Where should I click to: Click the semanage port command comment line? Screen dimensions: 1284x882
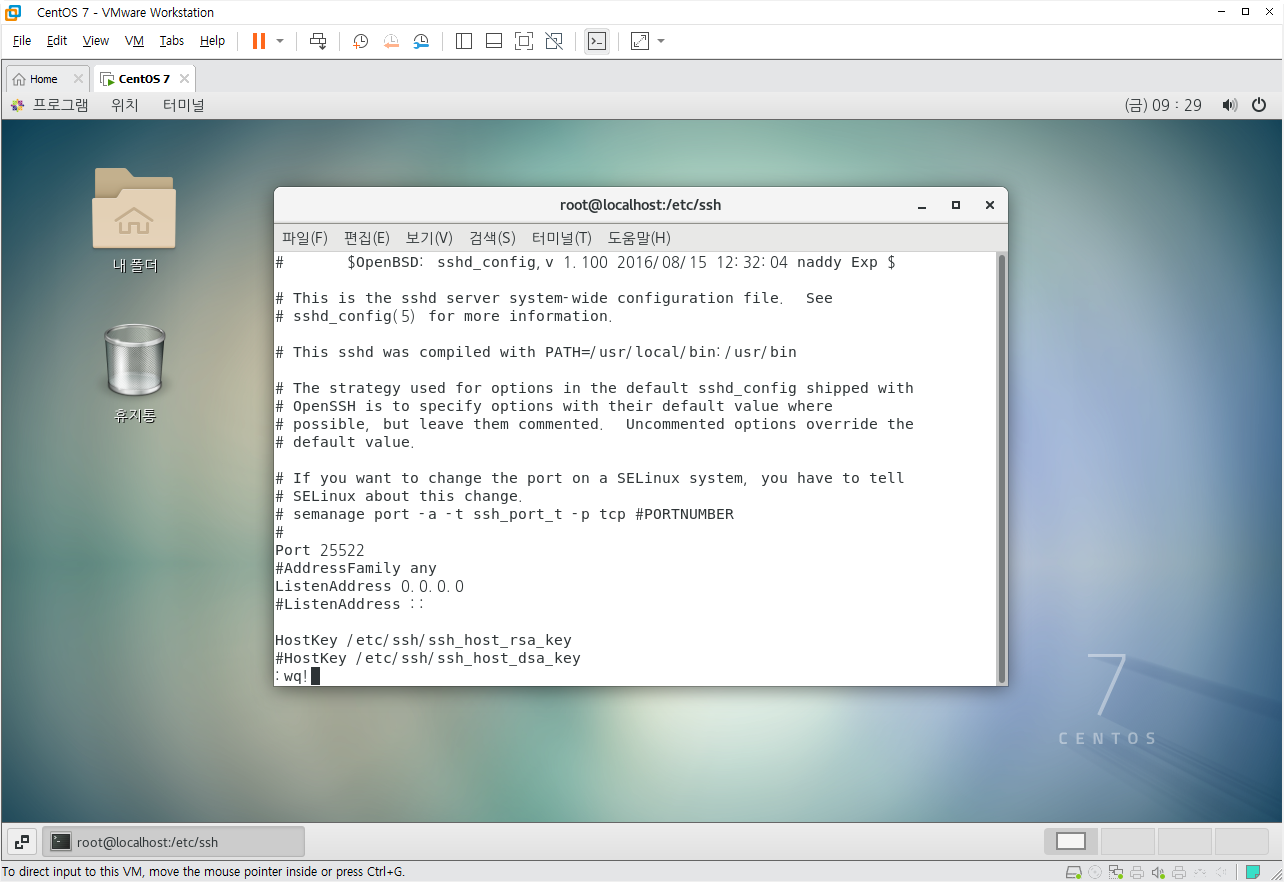505,514
